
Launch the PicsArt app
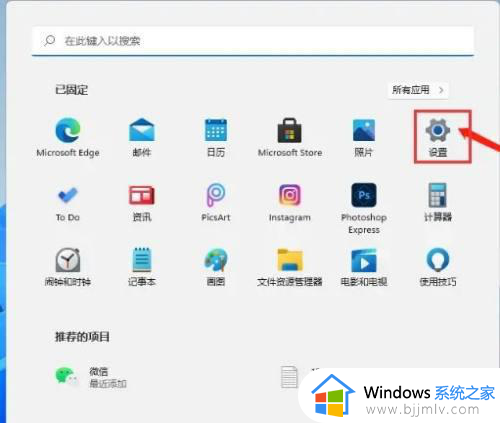216,202
